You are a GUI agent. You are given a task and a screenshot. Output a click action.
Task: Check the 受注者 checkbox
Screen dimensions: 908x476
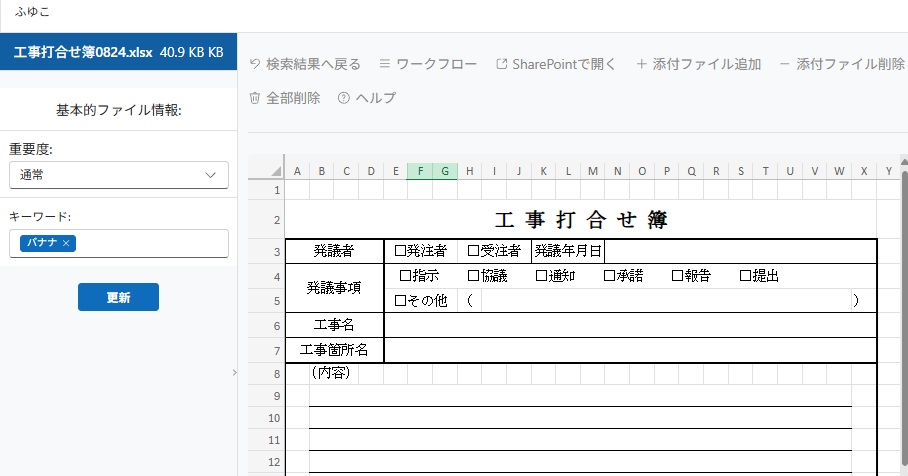(x=474, y=251)
